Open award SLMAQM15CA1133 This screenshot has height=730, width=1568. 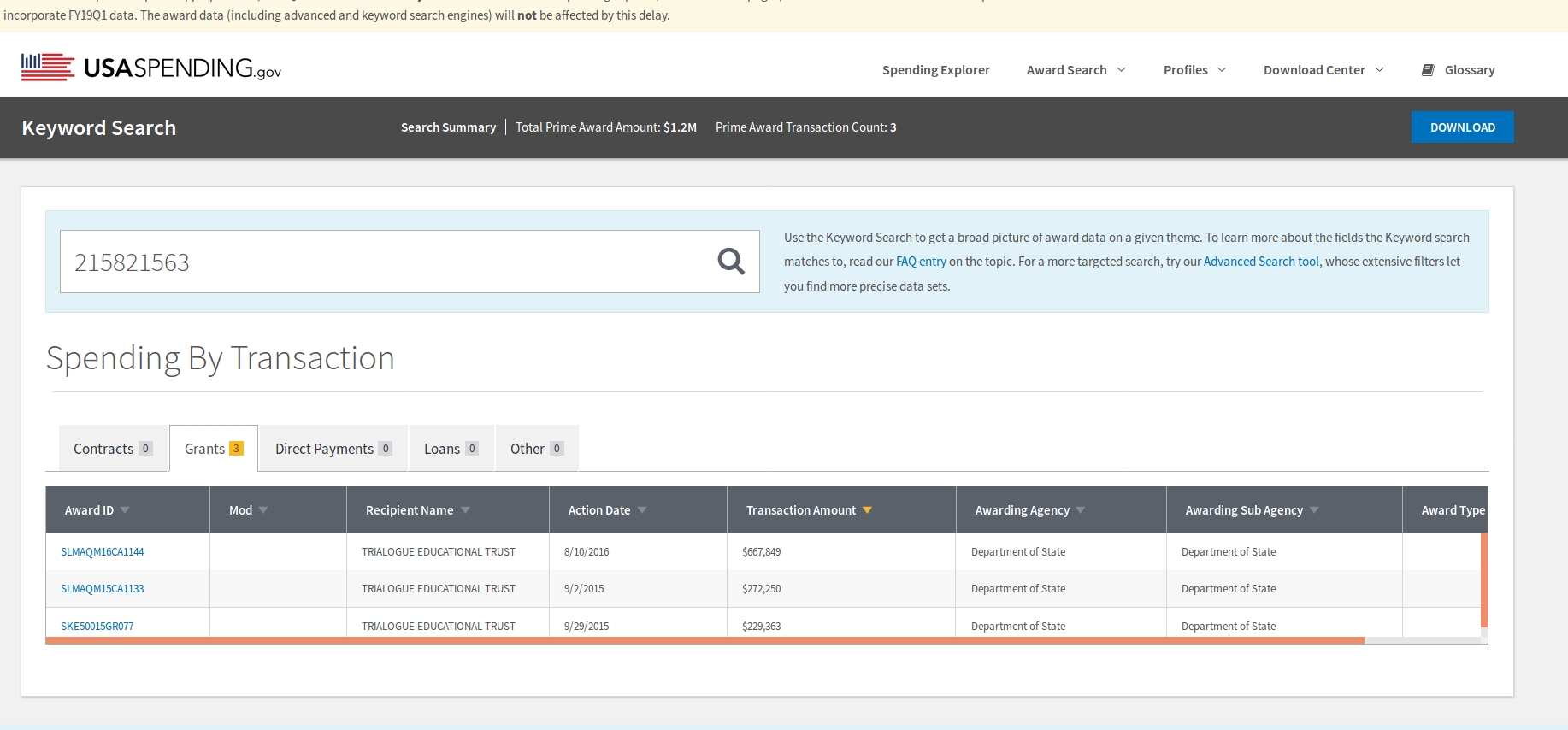[x=102, y=589]
